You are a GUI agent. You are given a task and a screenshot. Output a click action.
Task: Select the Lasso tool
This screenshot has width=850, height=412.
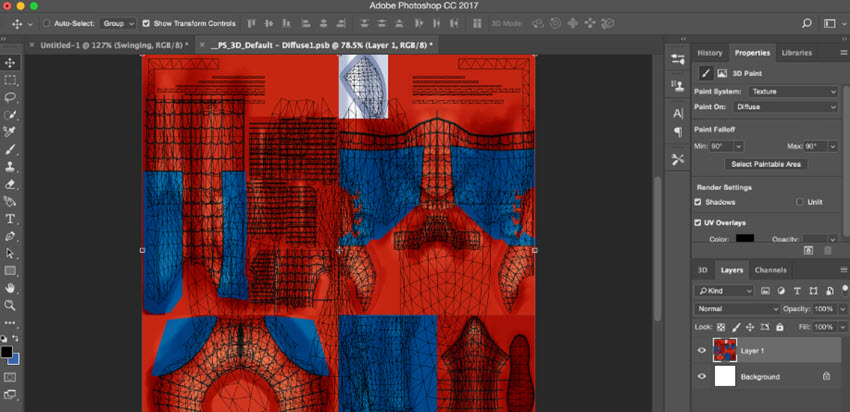[x=10, y=98]
